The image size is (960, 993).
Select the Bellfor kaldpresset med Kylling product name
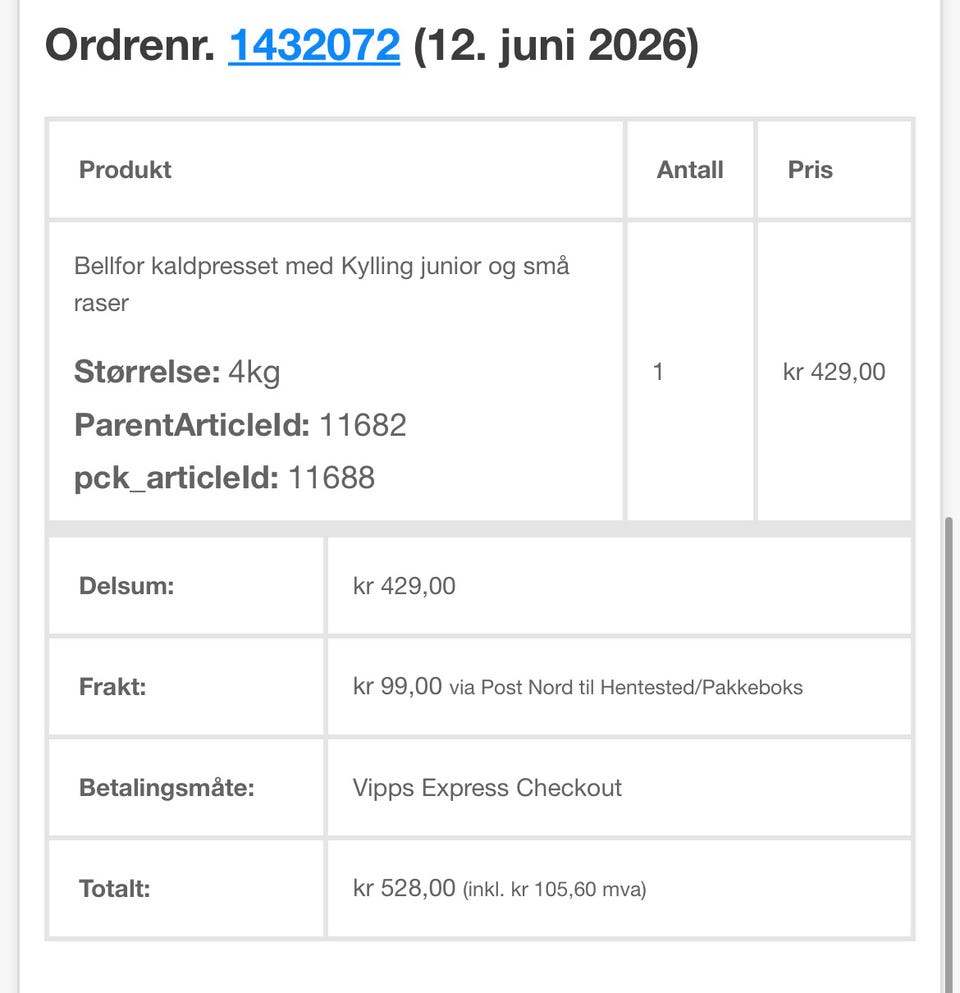coord(322,284)
